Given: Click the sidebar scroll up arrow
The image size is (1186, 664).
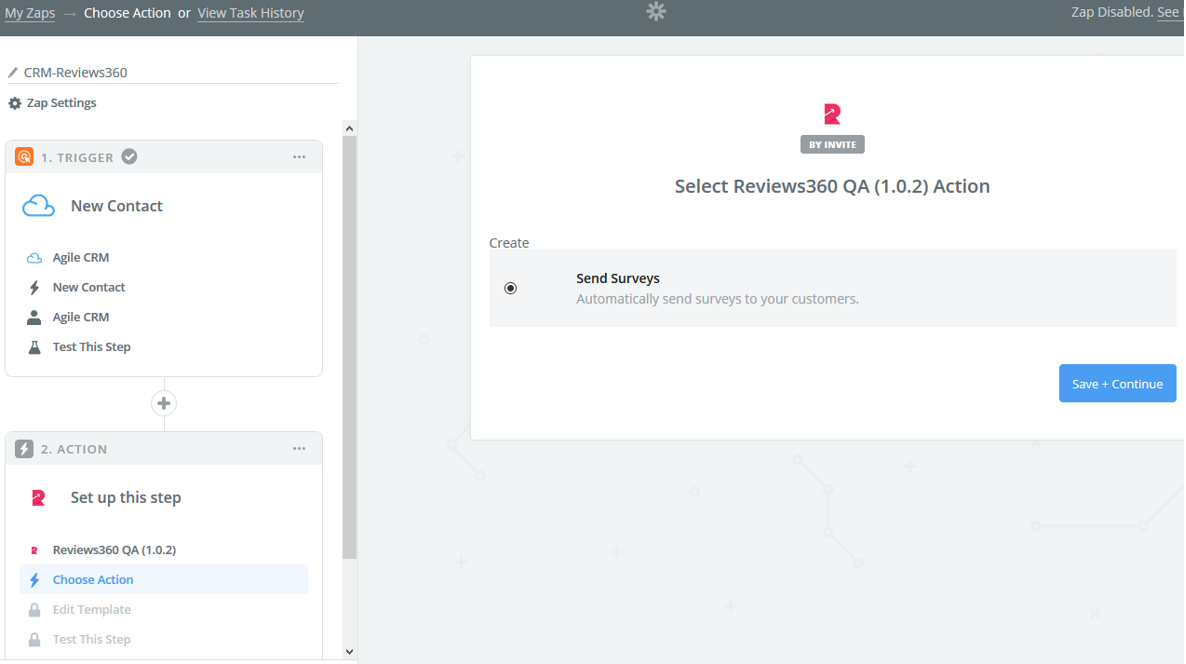Looking at the screenshot, I should tap(349, 129).
